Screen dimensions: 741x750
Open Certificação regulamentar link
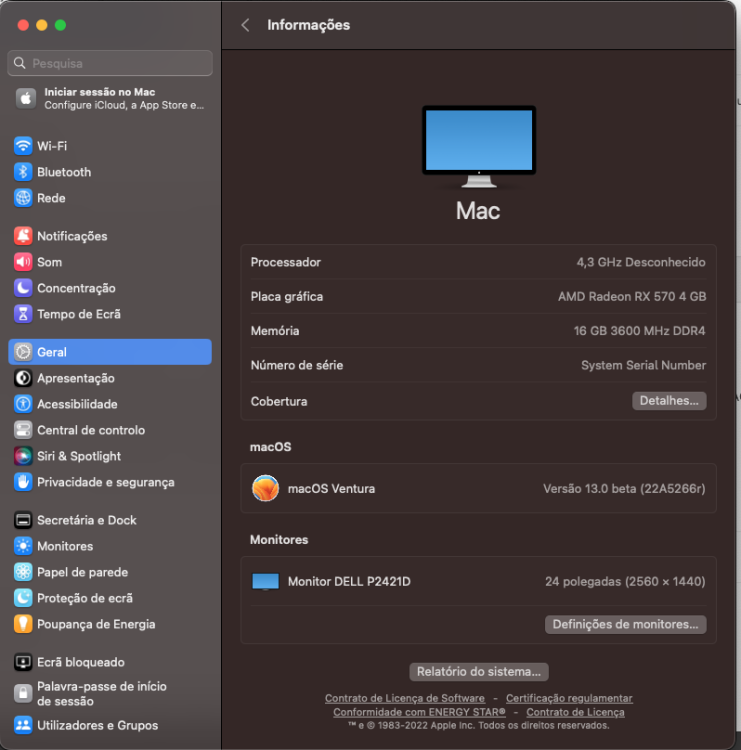(x=569, y=698)
